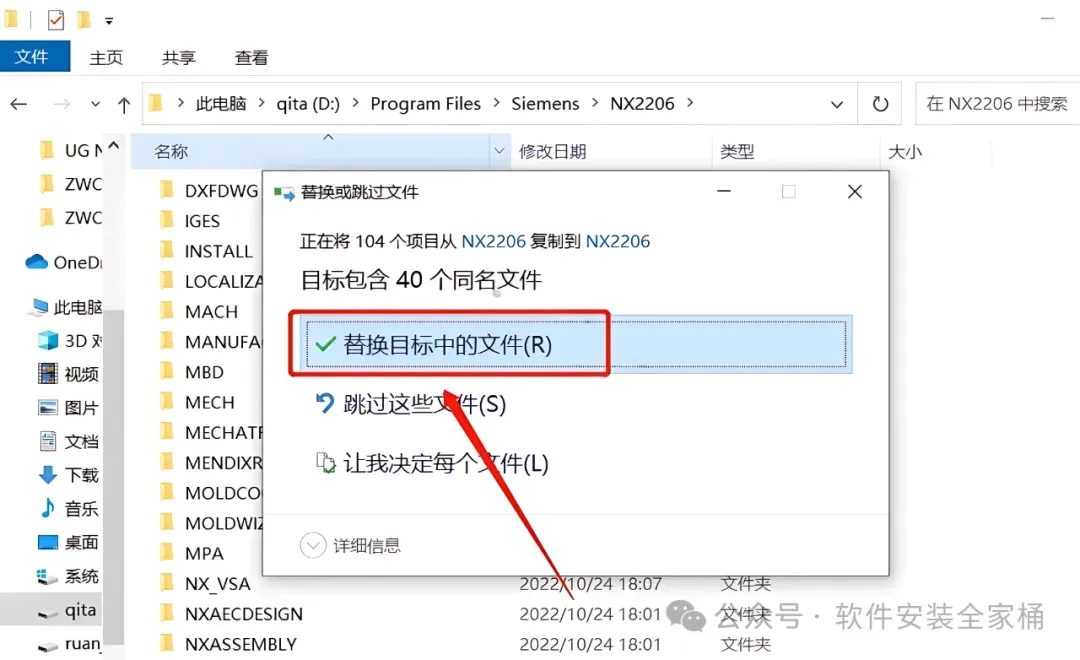1080x660 pixels.
Task: Go back with the left arrow button
Action: [x=19, y=104]
